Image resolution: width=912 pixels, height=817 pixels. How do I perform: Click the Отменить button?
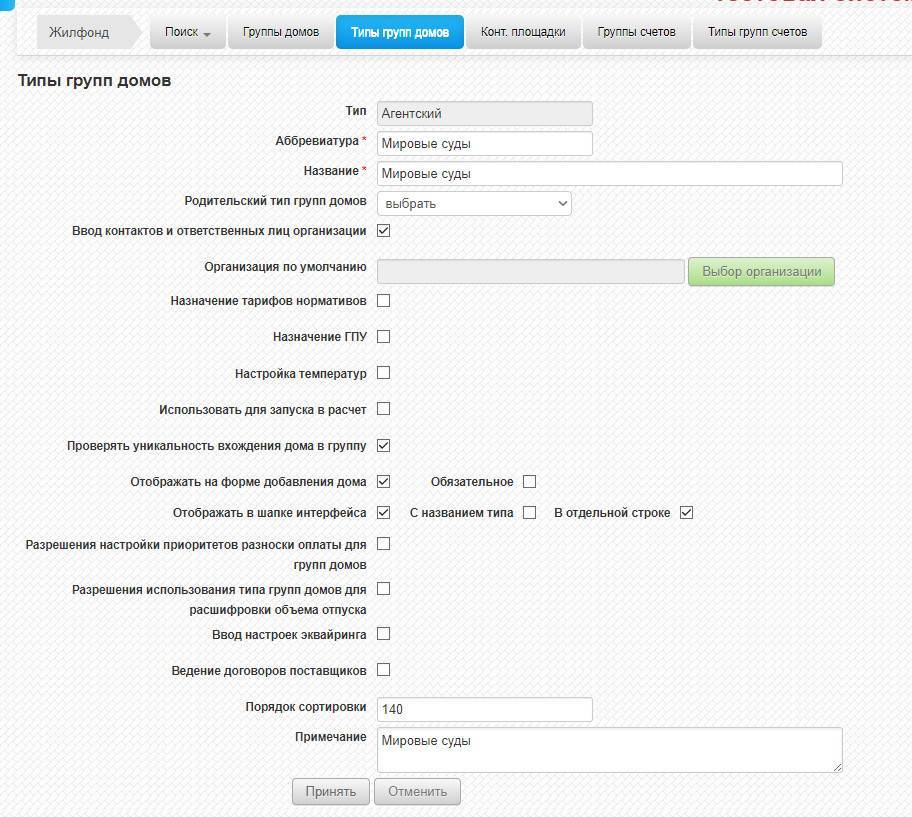click(417, 791)
